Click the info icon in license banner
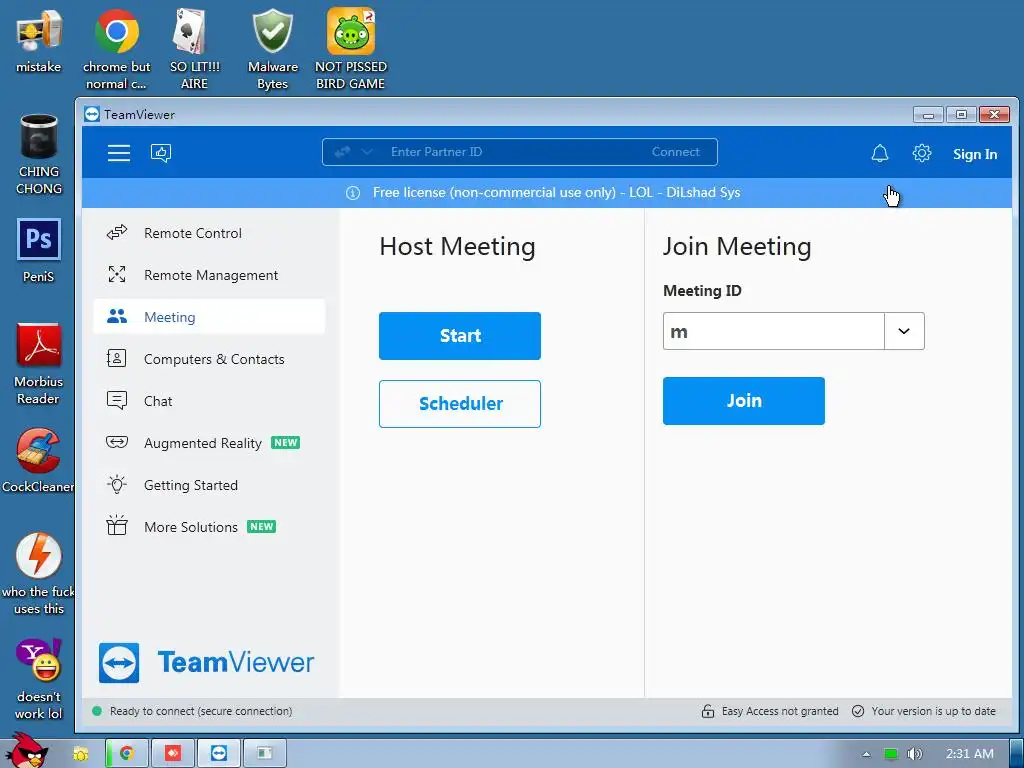 click(x=353, y=193)
